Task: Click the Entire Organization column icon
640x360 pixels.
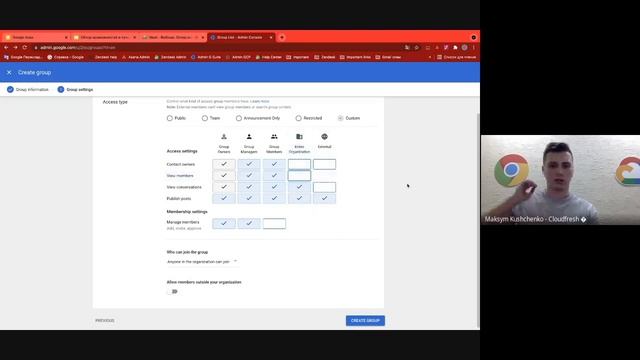Action: coord(299,137)
